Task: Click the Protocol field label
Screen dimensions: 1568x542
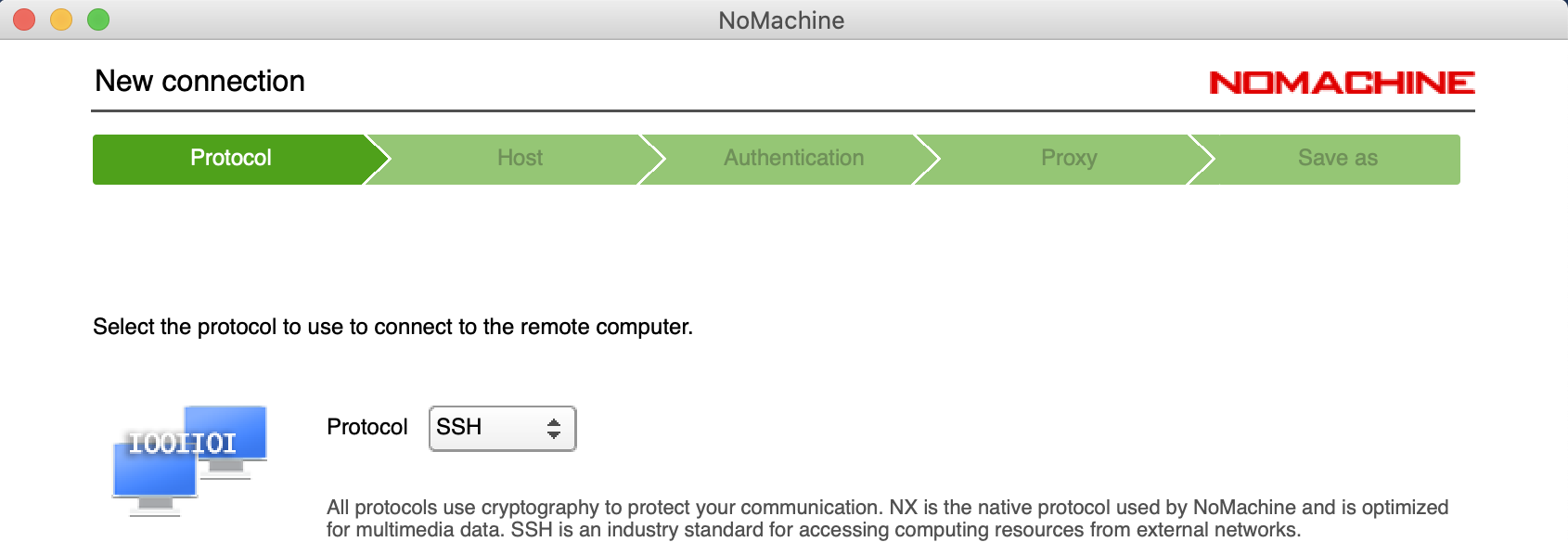Action: 366,427
